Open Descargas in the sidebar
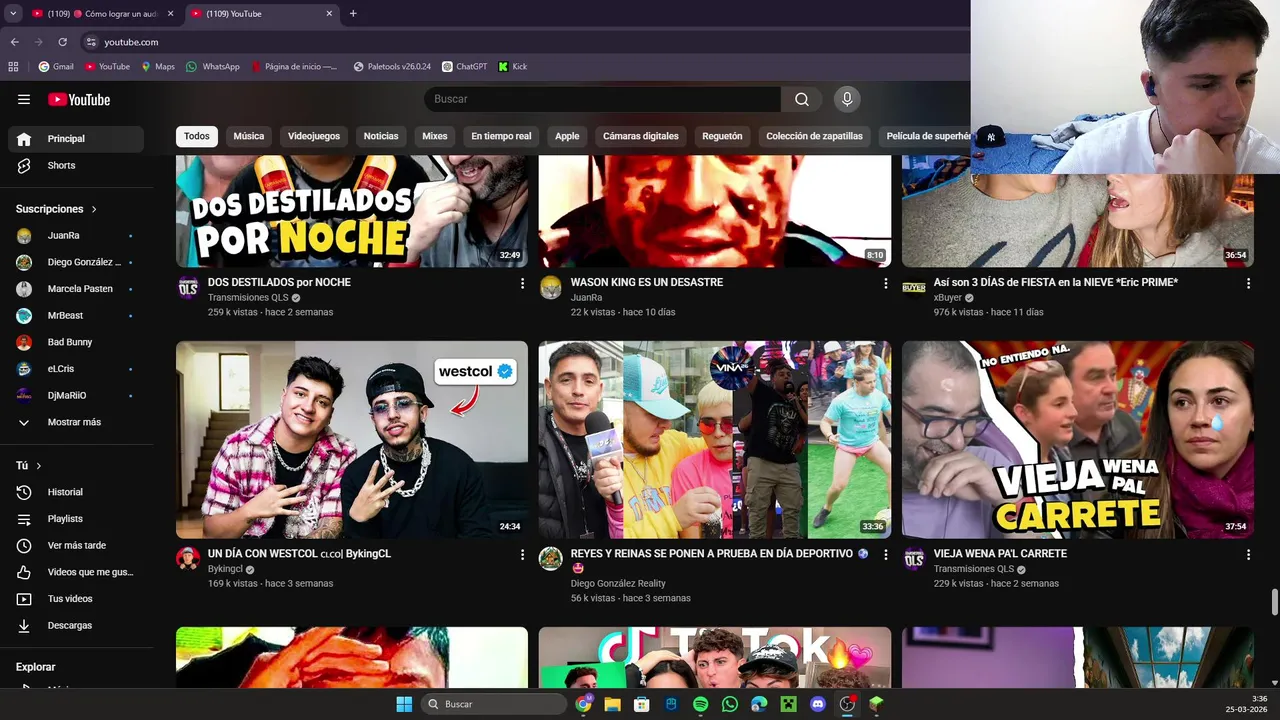The width and height of the screenshot is (1280, 720). point(76,625)
